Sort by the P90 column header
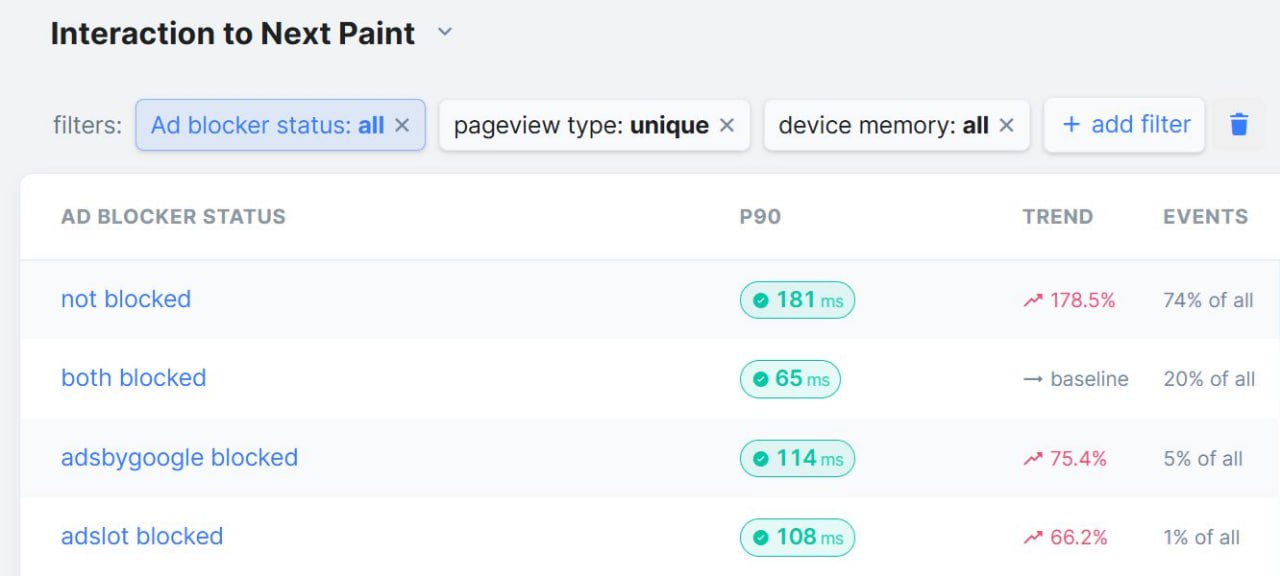The width and height of the screenshot is (1280, 576). pyautogui.click(x=760, y=216)
